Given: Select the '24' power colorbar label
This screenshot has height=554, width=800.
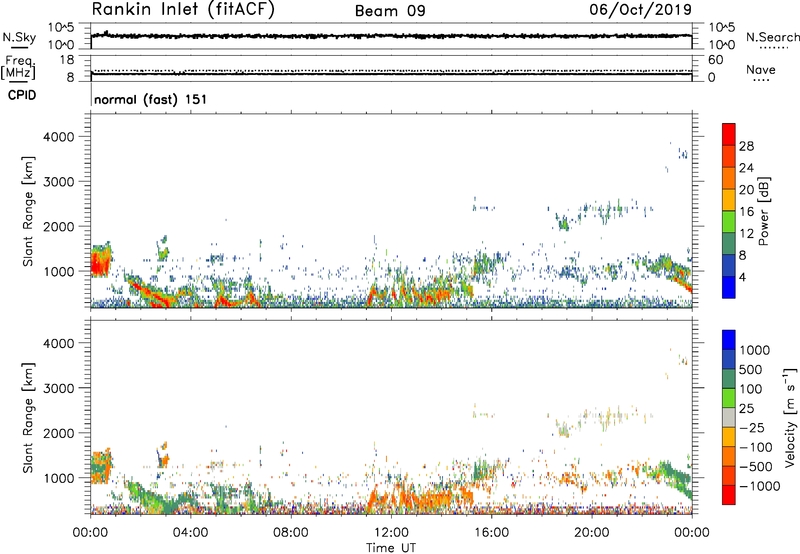Looking at the screenshot, I should [746, 168].
